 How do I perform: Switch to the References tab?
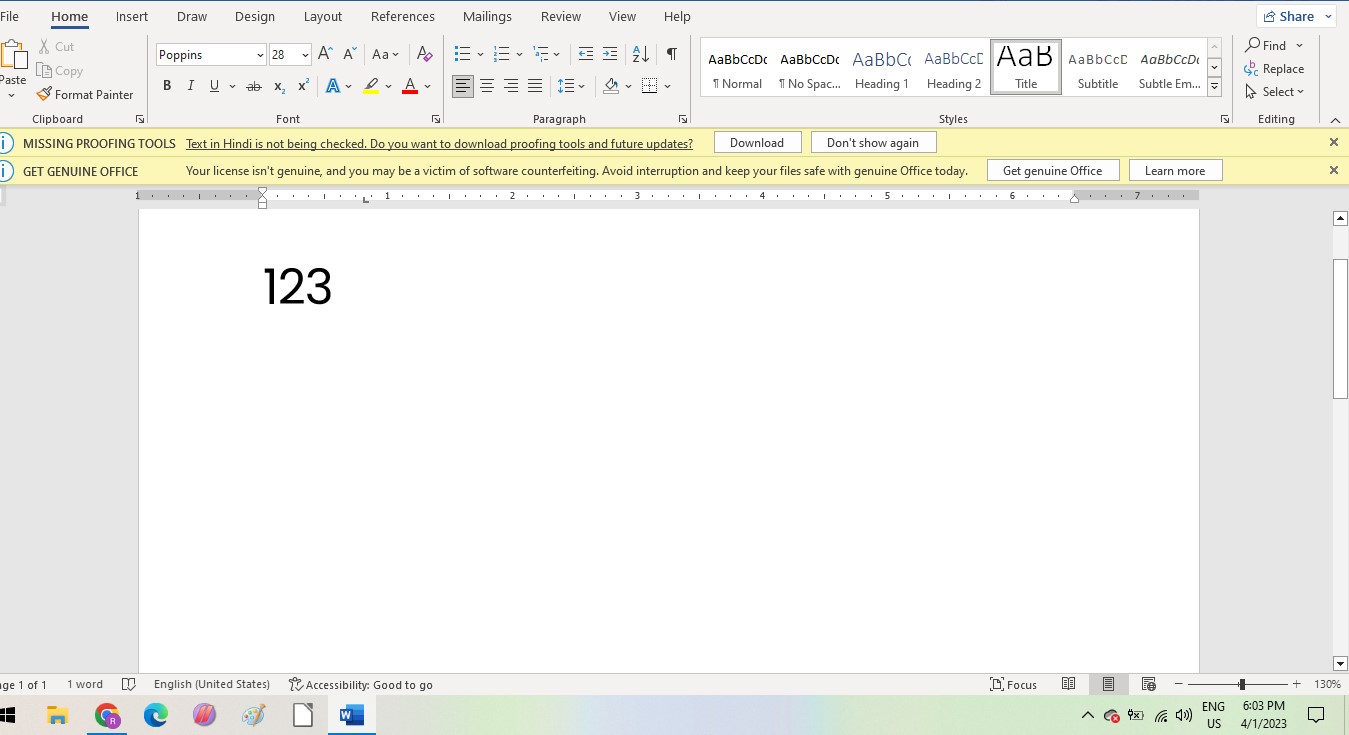pos(402,17)
